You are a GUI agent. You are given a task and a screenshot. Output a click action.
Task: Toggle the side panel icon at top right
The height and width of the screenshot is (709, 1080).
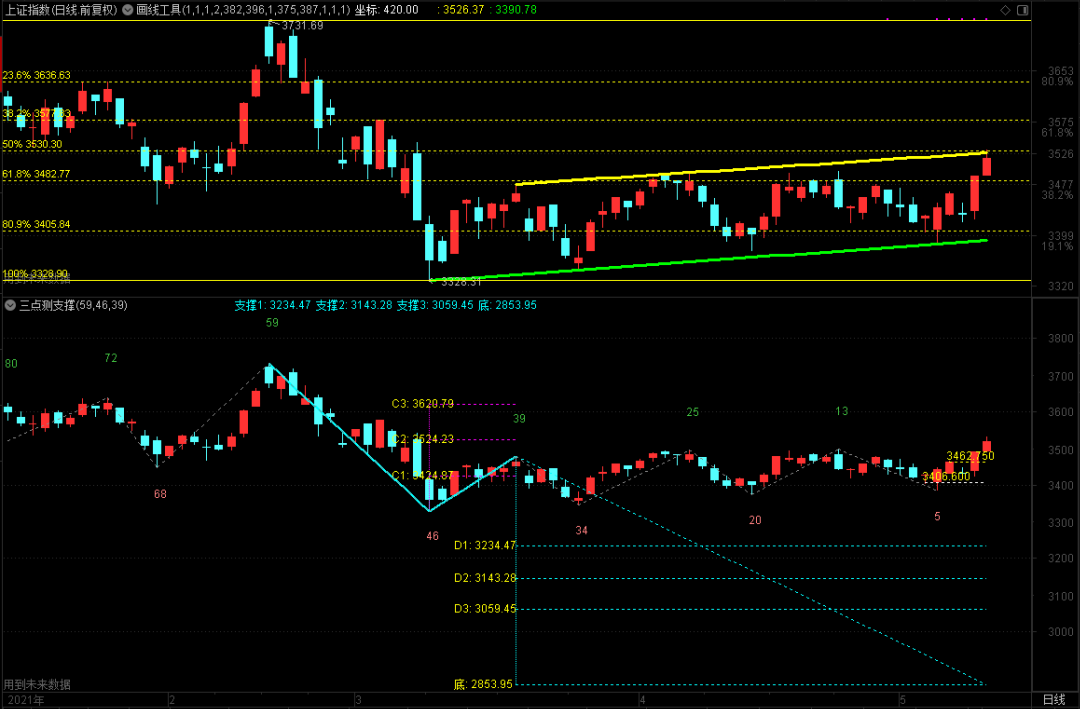[x=1021, y=10]
